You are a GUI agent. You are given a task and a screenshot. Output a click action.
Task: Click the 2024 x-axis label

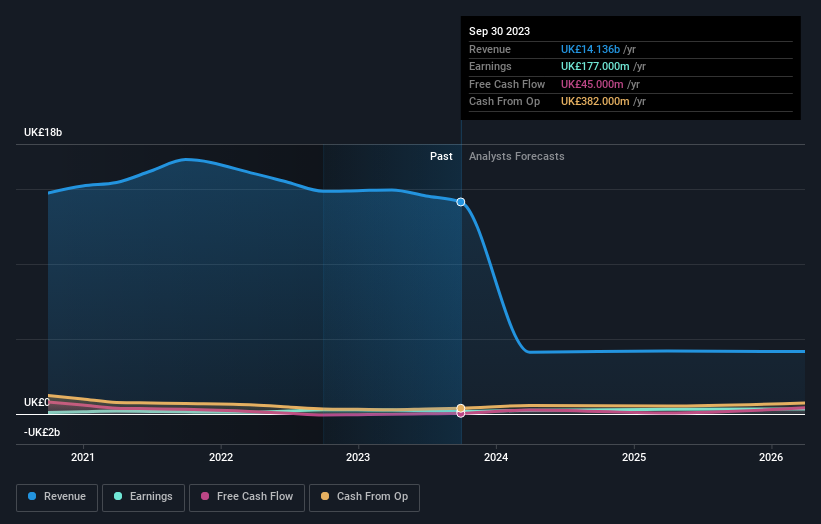point(496,457)
